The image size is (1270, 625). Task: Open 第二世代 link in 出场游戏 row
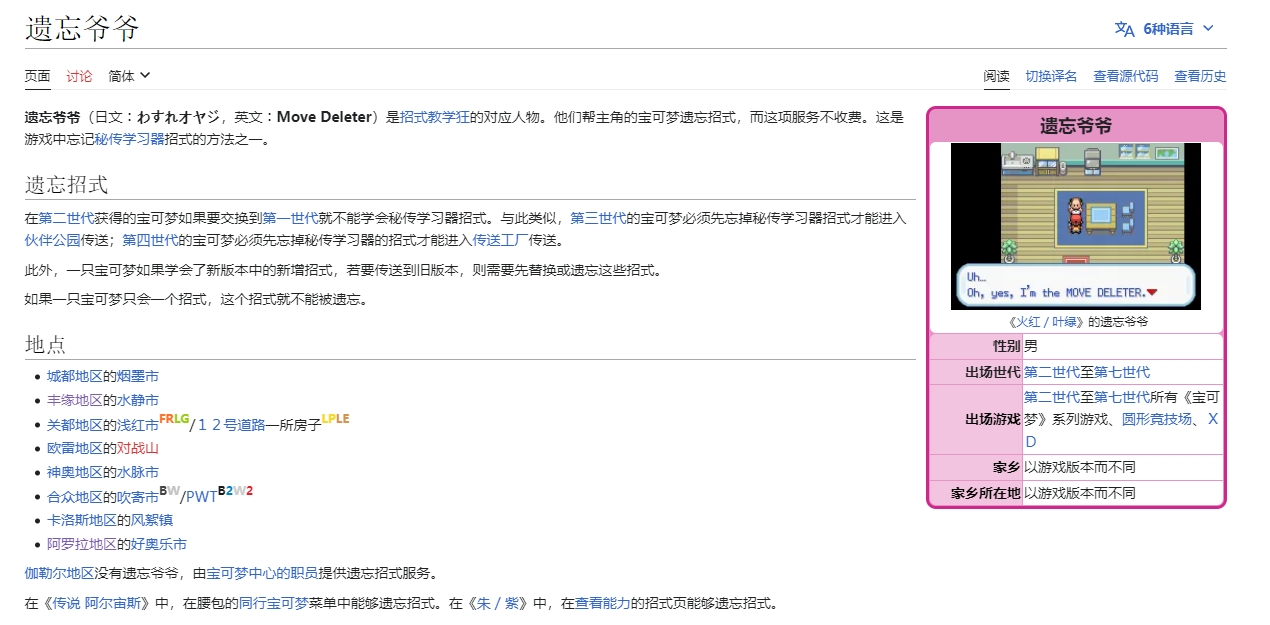click(1052, 396)
